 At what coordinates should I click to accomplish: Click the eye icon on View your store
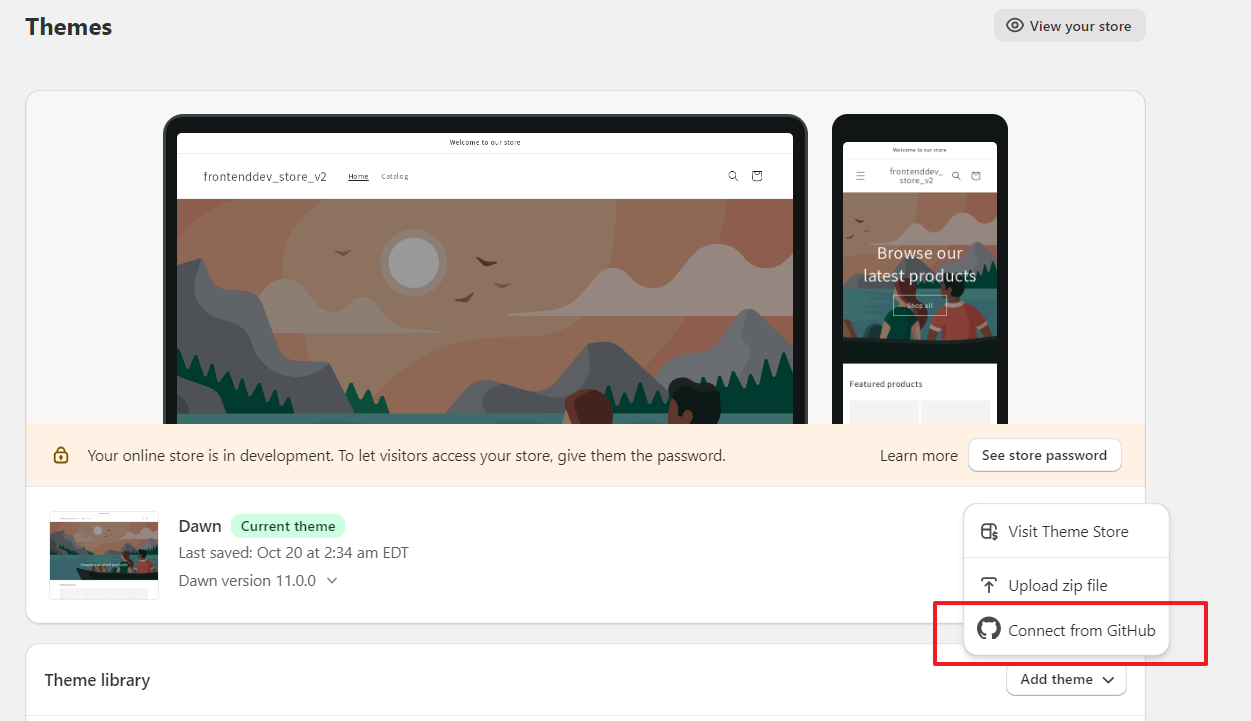point(1012,25)
